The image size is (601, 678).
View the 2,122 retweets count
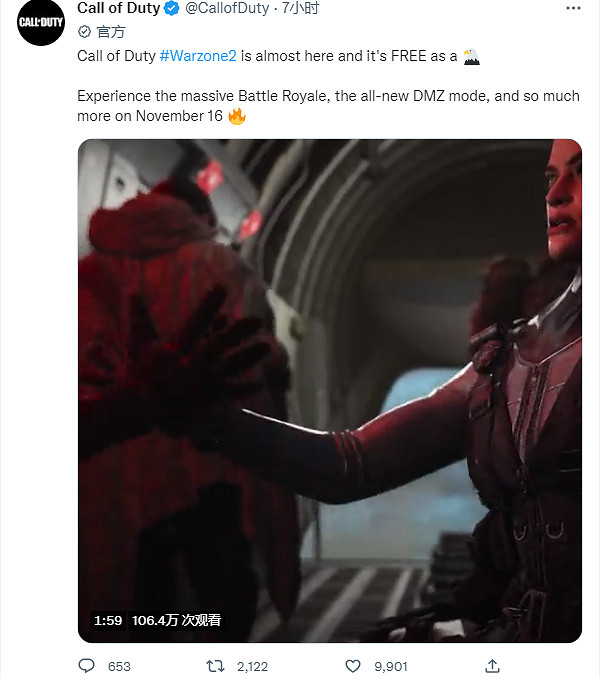pyautogui.click(x=253, y=666)
